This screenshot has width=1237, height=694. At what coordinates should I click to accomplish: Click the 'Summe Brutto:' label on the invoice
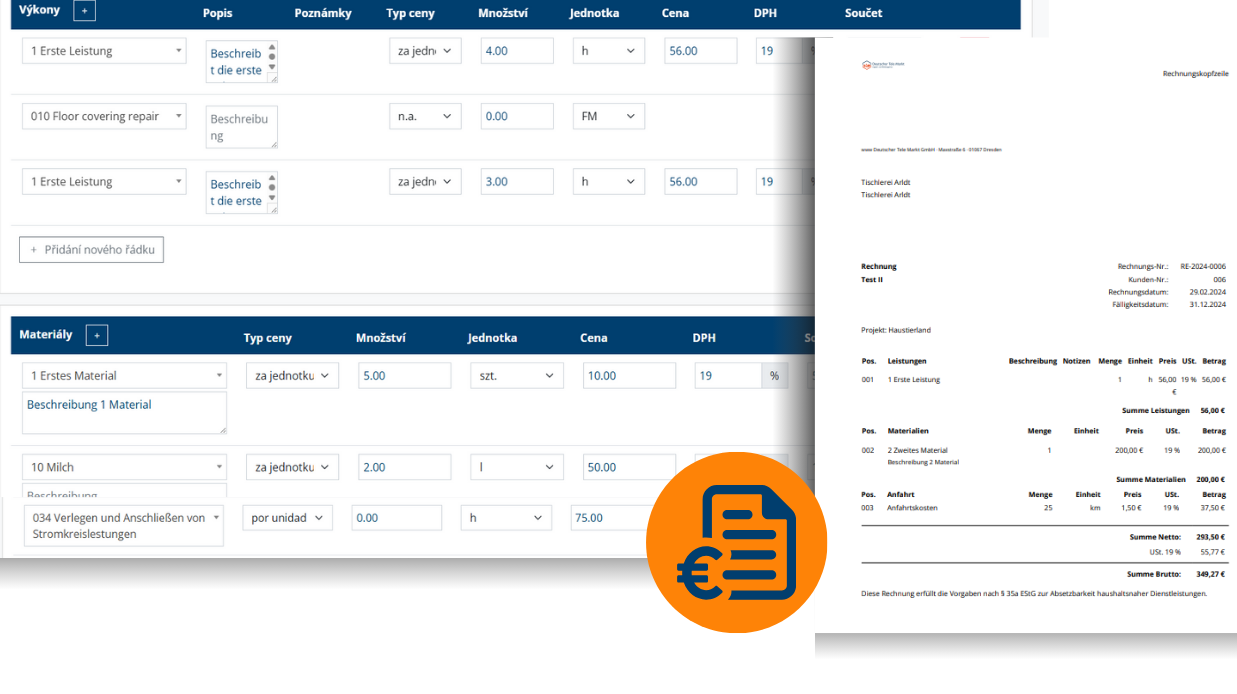click(1153, 574)
